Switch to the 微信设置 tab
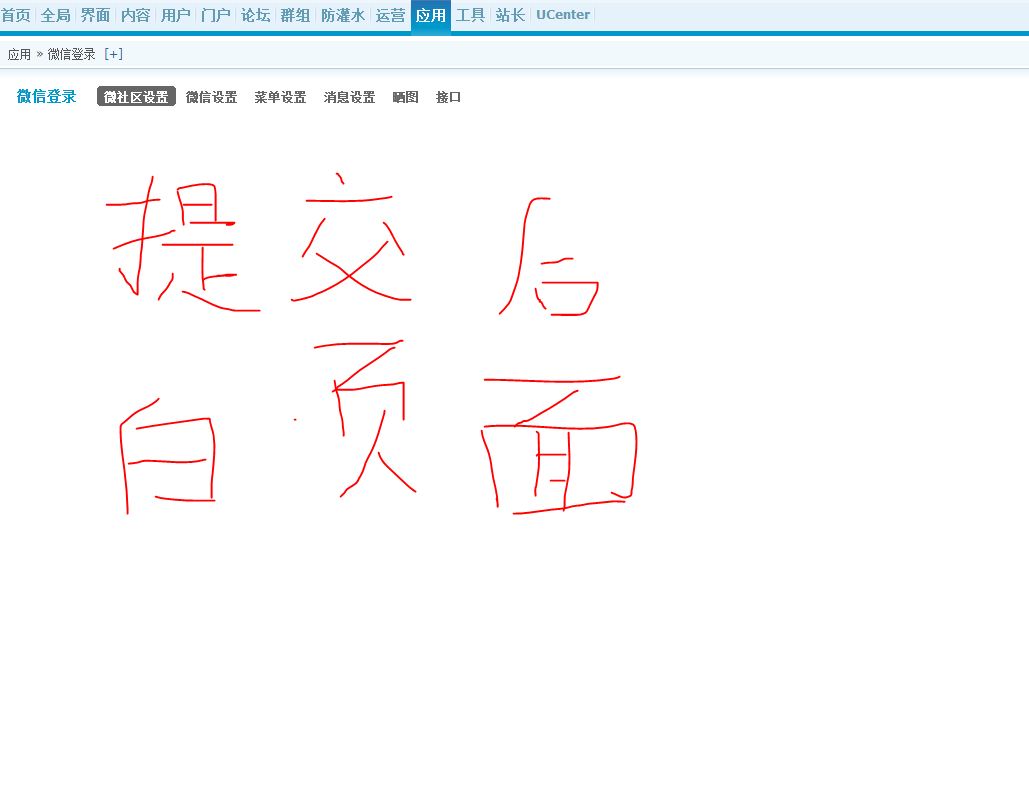 (x=211, y=97)
